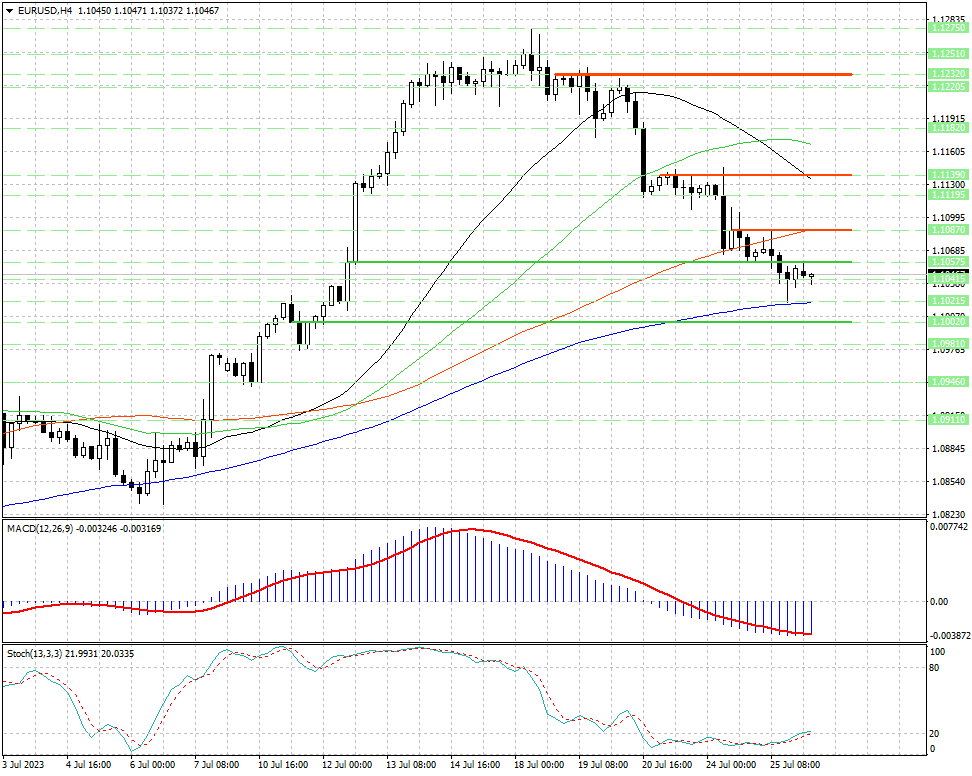Click the 1.12510 price level label

pyautogui.click(x=948, y=54)
